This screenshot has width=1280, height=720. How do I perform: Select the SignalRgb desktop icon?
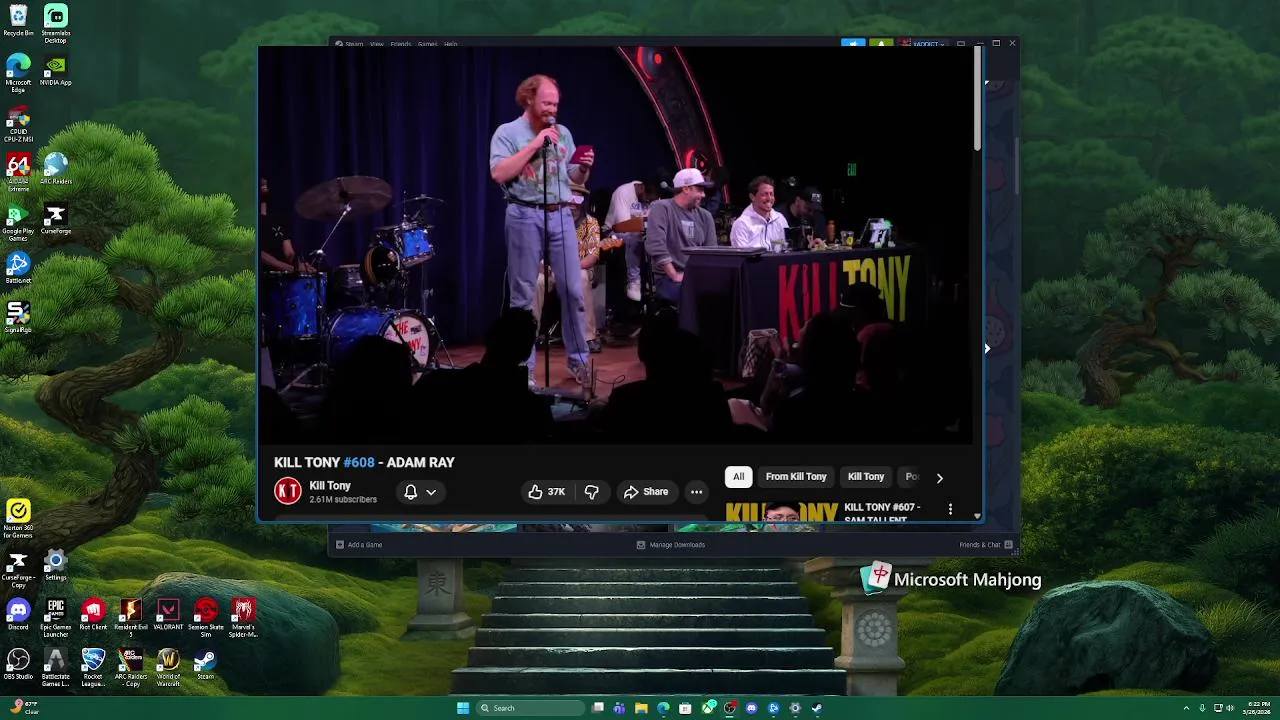click(18, 318)
